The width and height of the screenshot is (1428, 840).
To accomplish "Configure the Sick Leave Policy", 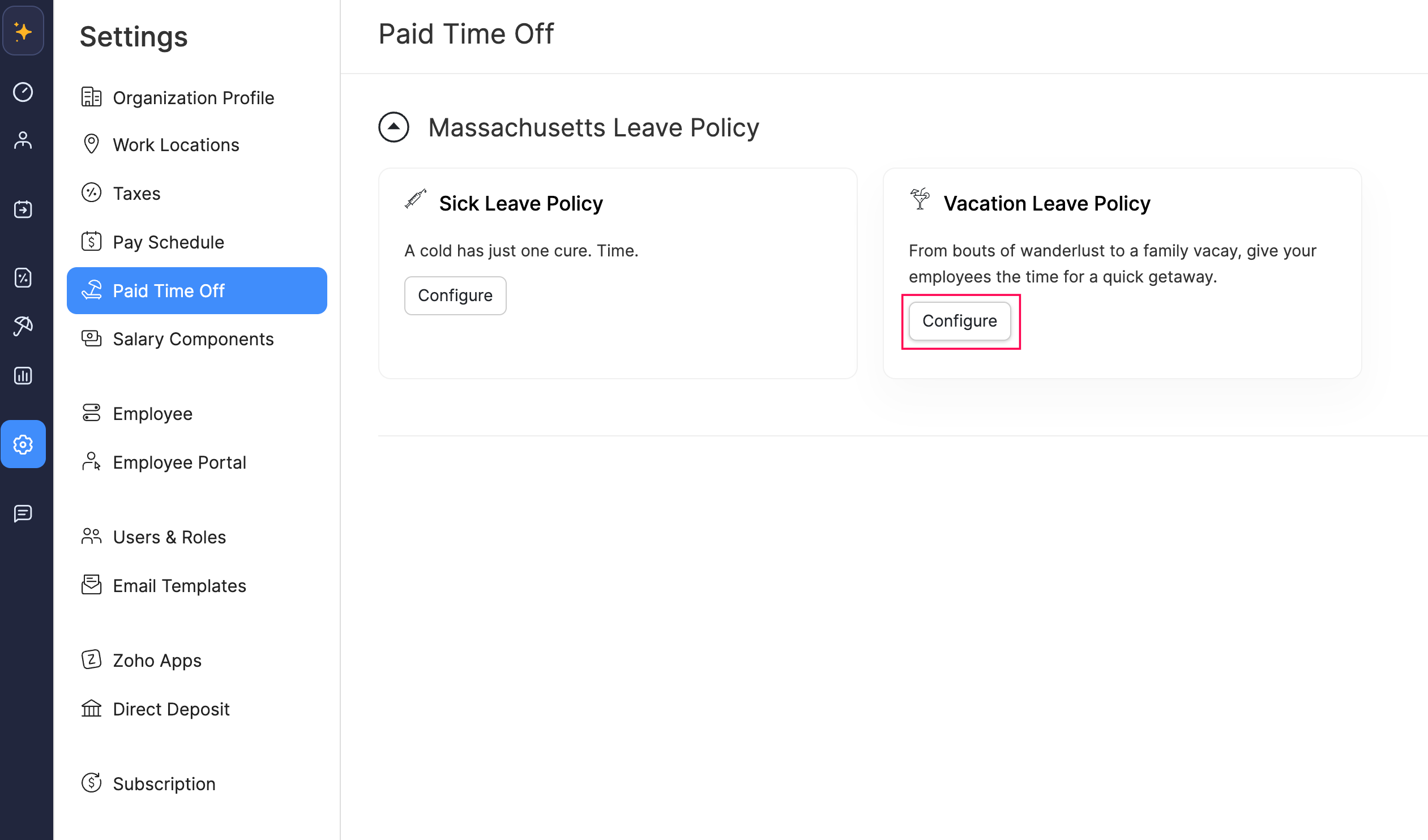I will 455,294.
